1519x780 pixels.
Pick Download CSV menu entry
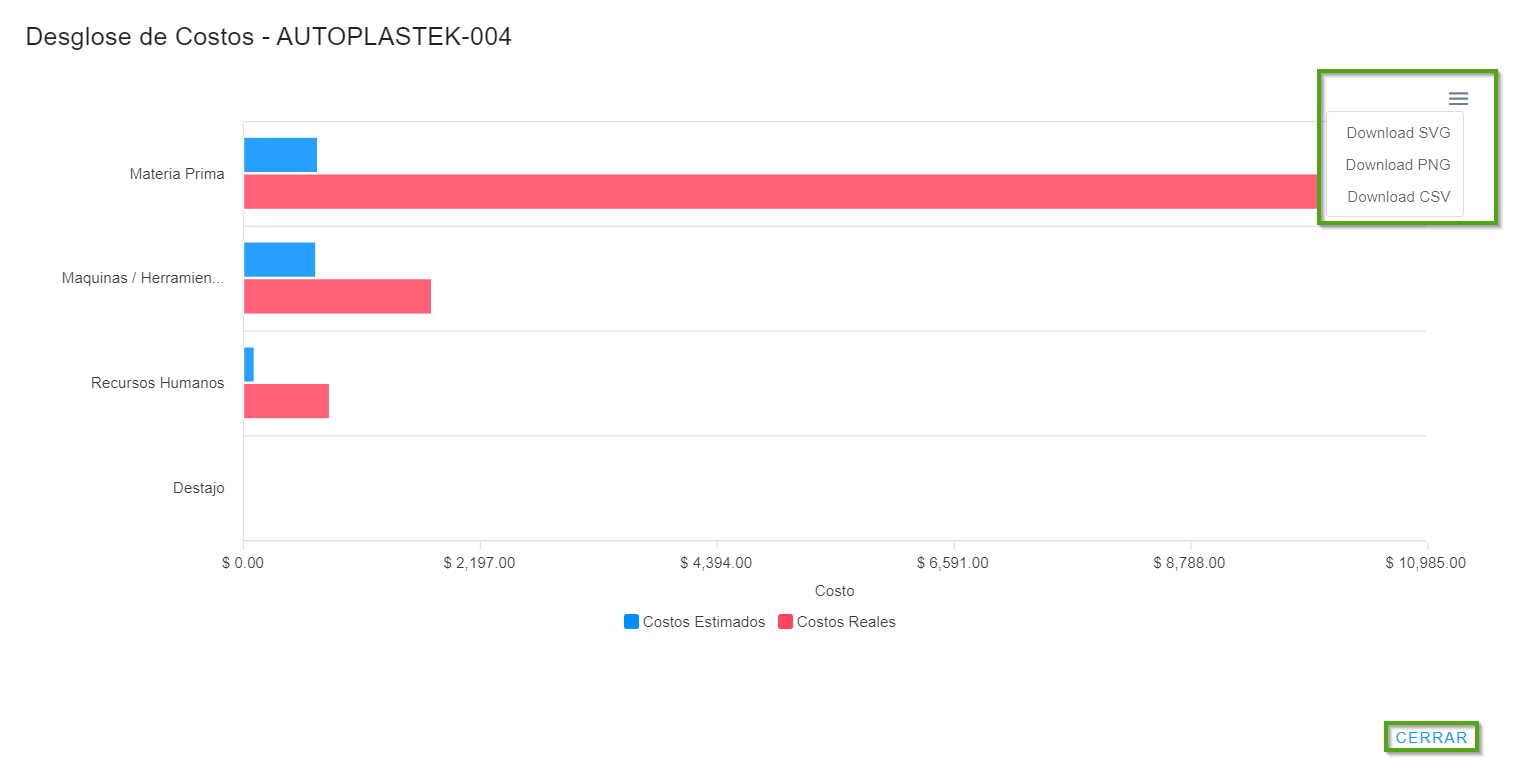tap(1397, 197)
